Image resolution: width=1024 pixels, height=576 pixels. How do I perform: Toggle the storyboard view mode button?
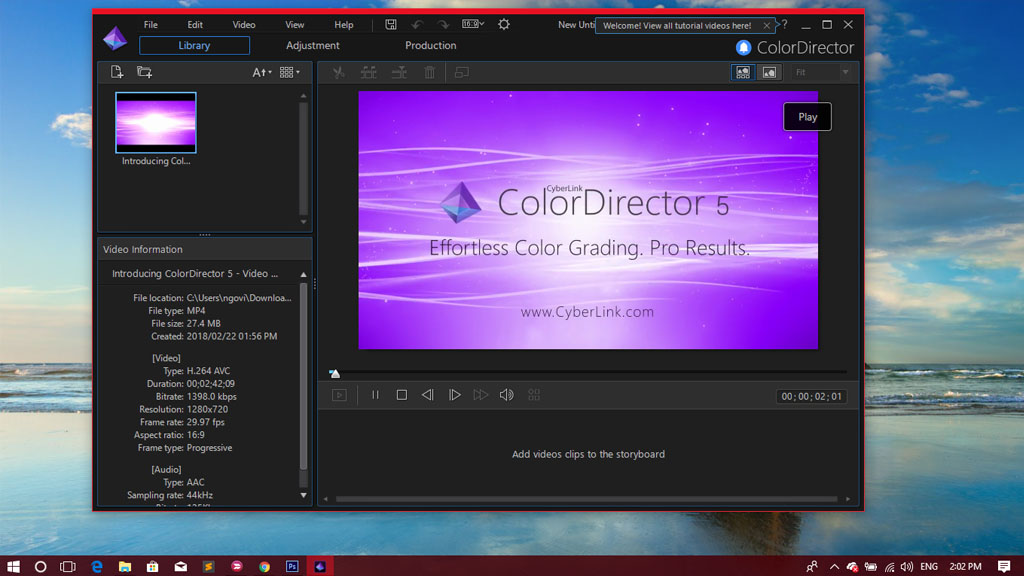click(x=742, y=72)
